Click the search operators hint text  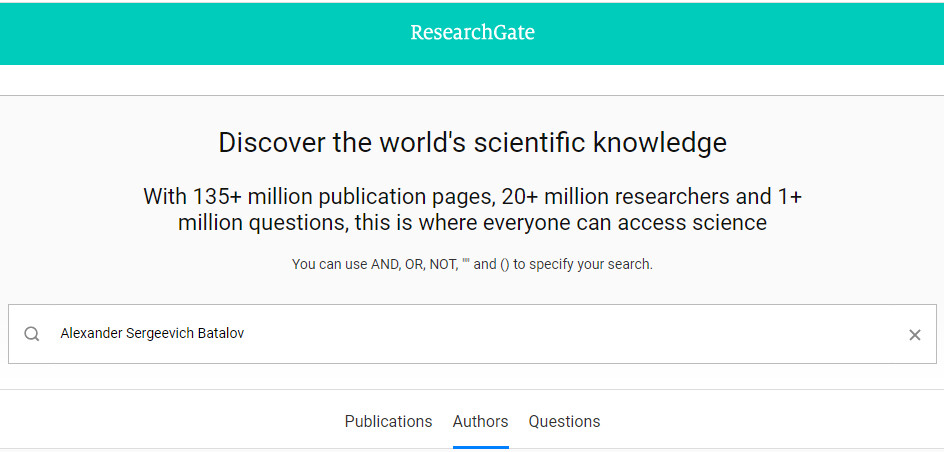tap(472, 264)
